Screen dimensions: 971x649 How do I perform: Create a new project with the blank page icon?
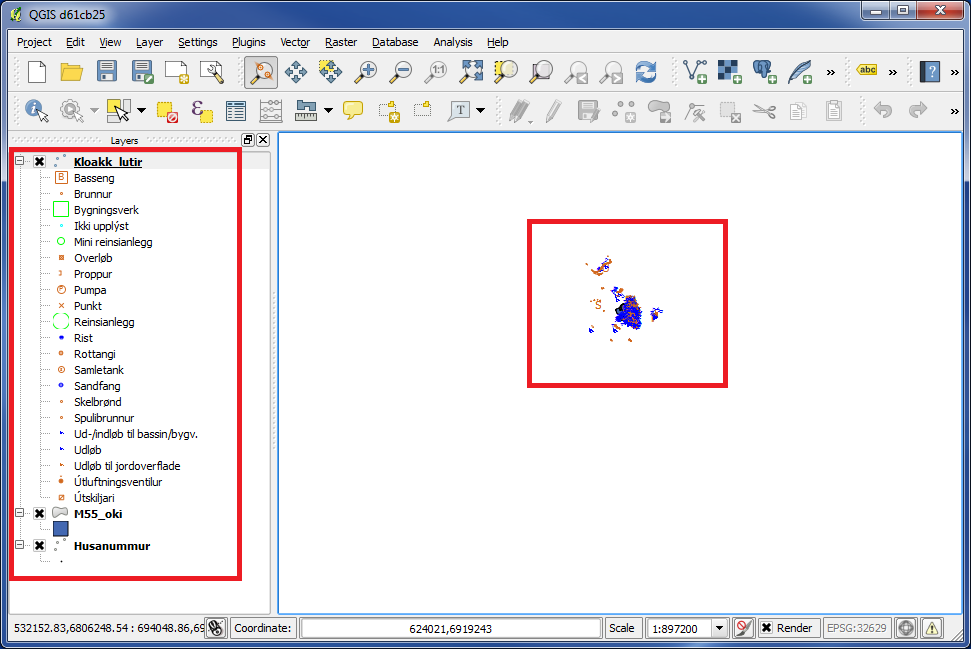tap(37, 72)
